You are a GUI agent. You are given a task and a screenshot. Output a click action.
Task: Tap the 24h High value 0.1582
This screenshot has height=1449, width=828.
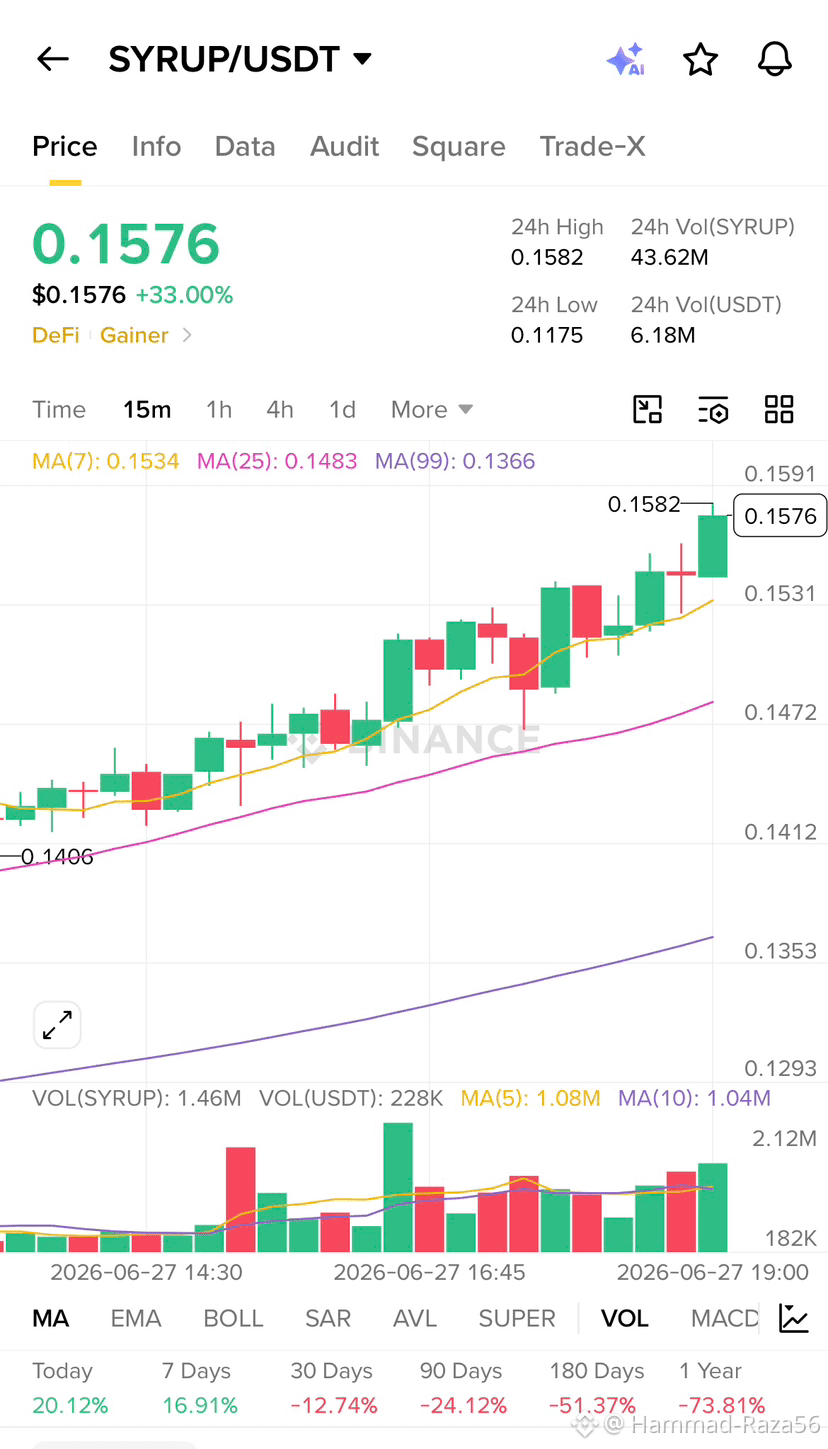click(547, 257)
